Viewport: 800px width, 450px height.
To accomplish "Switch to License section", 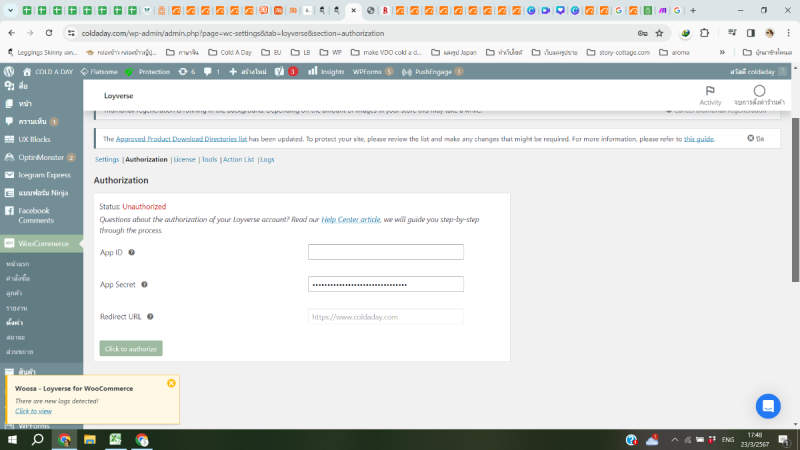I will tap(184, 159).
